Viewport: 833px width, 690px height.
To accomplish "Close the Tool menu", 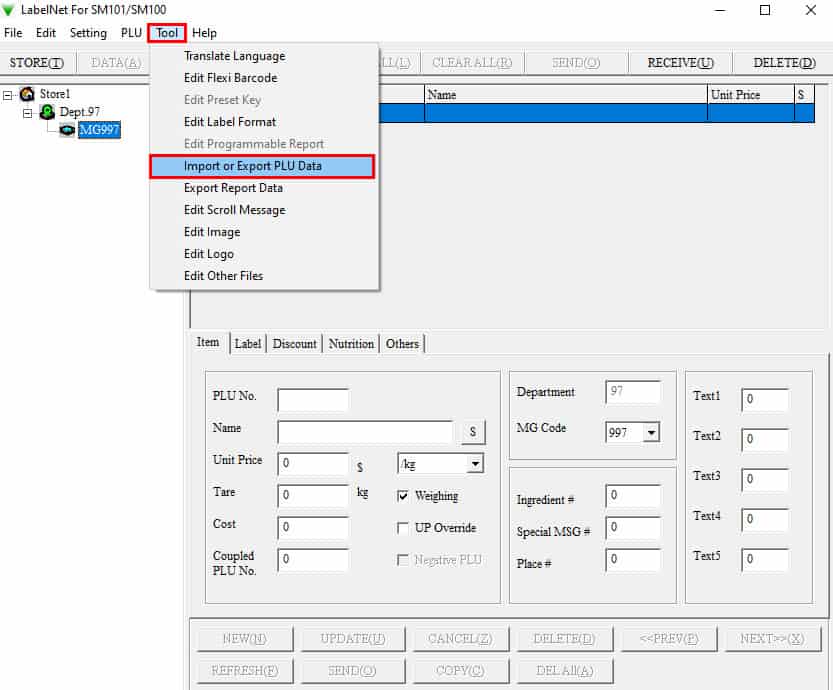I will coord(167,33).
